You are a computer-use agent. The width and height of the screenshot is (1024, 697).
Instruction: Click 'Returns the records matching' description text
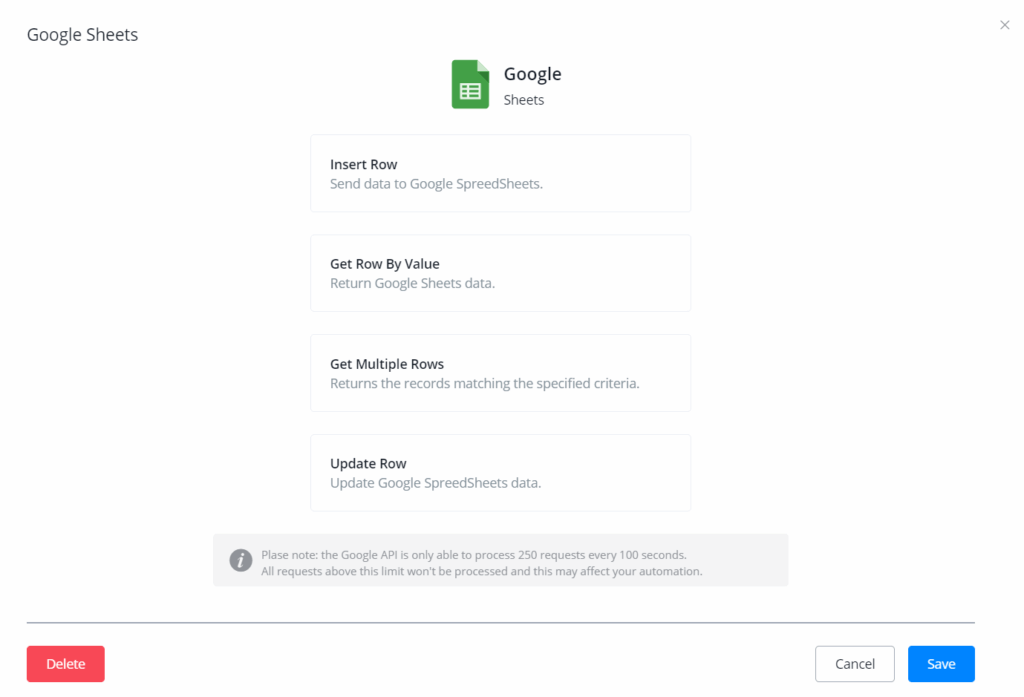tap(484, 384)
